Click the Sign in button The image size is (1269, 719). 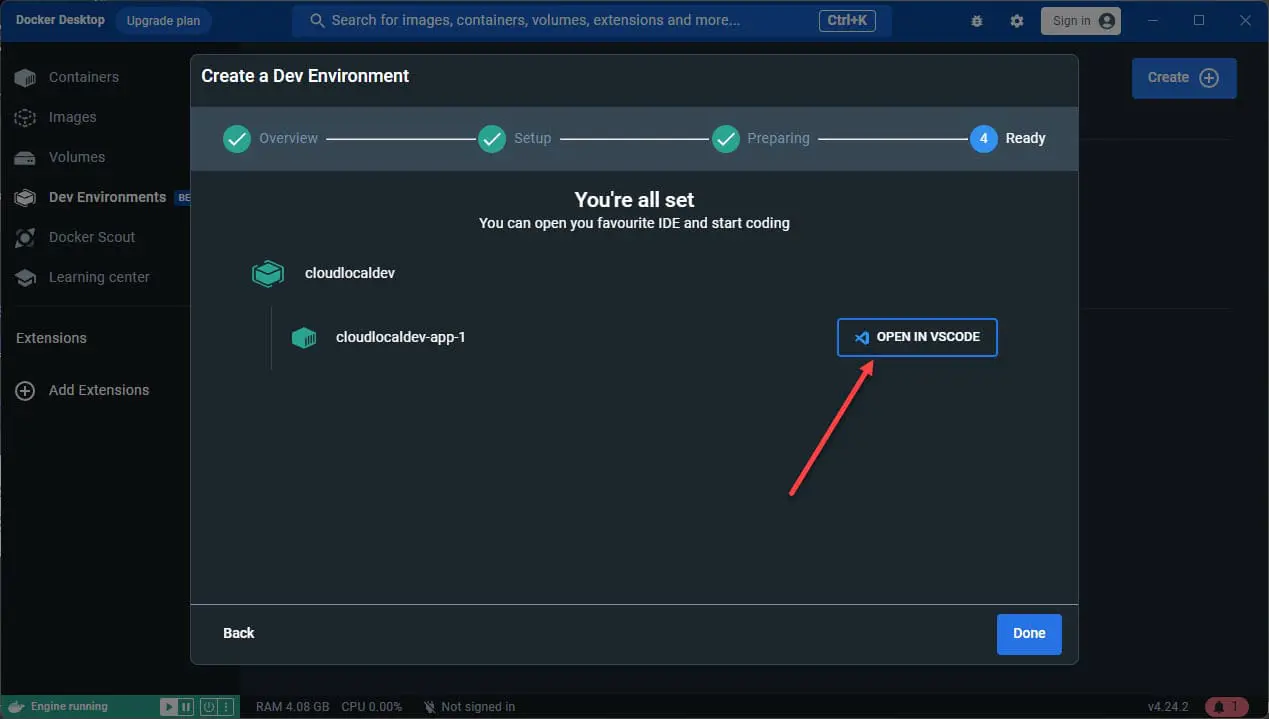pos(1081,20)
